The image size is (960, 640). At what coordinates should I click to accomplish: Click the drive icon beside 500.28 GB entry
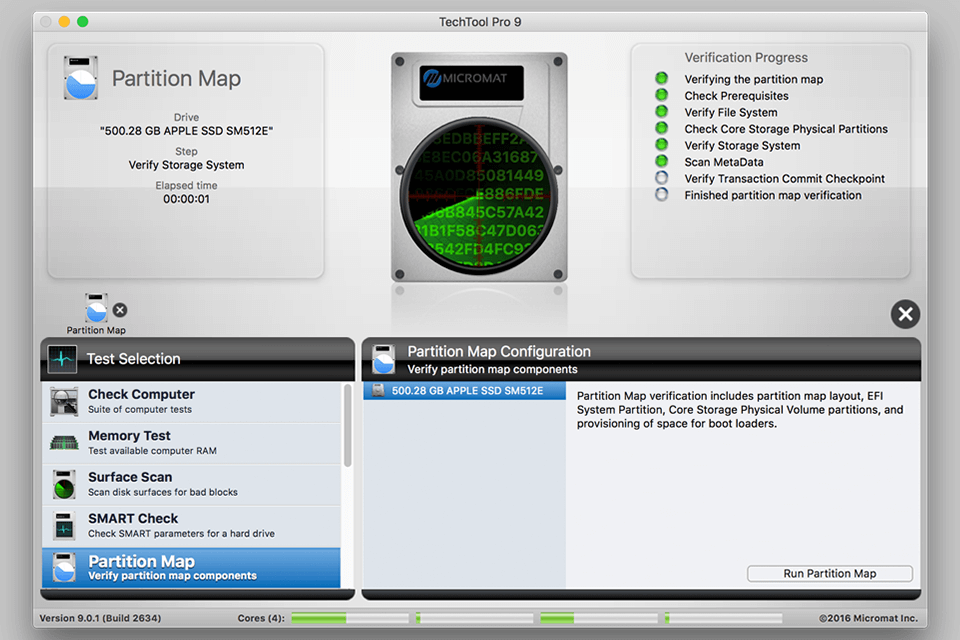(x=378, y=391)
